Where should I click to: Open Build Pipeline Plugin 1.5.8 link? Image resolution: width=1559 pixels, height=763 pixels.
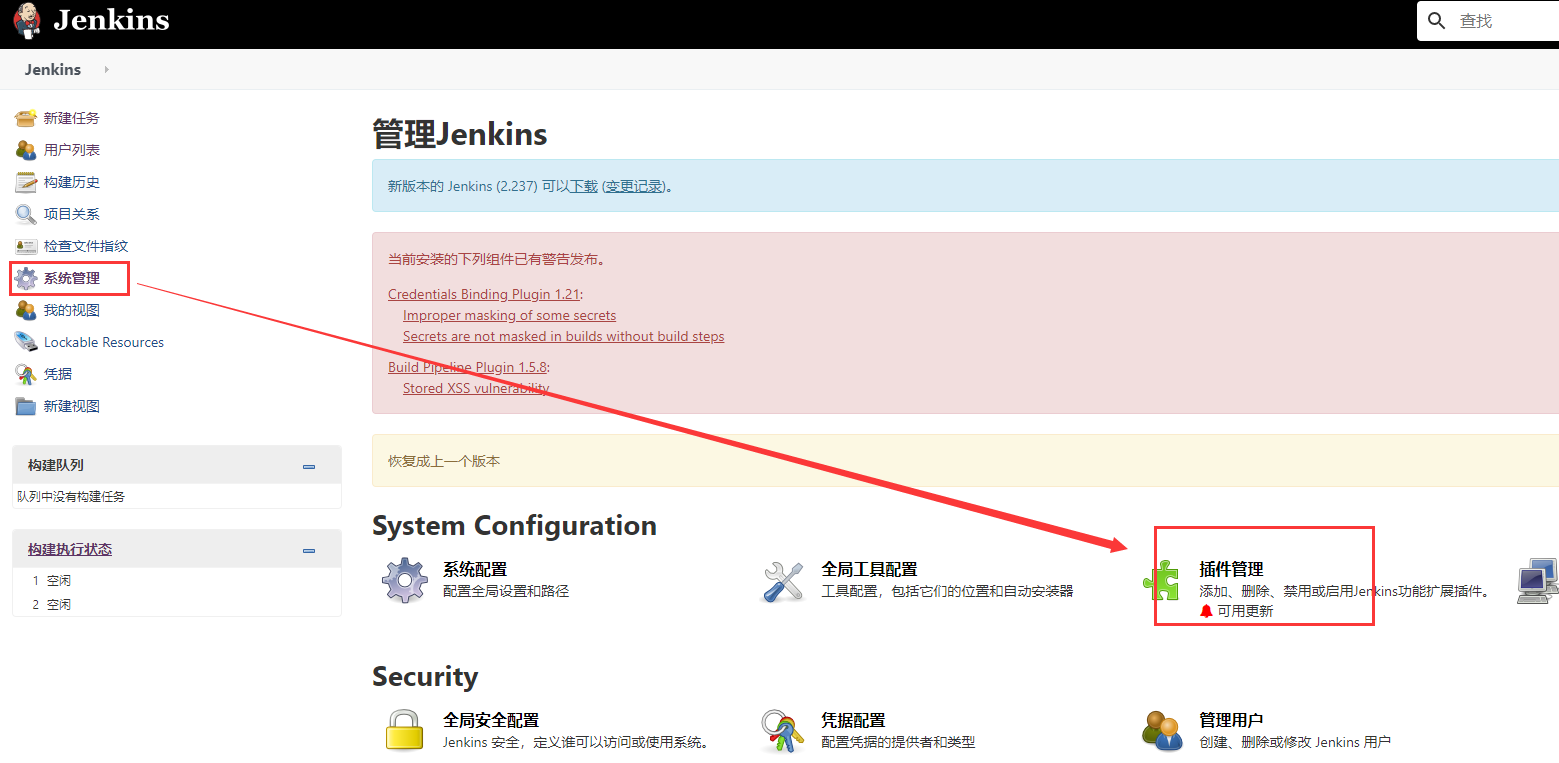pos(467,367)
